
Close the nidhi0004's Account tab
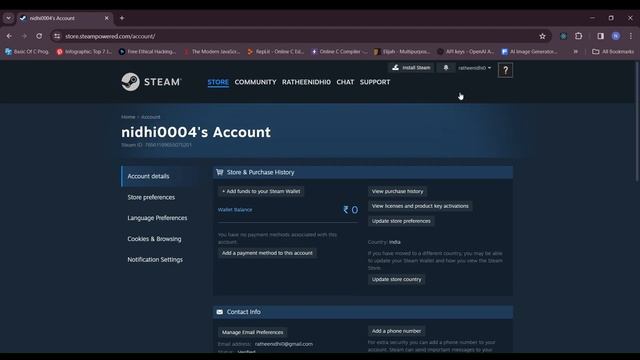coord(107,18)
